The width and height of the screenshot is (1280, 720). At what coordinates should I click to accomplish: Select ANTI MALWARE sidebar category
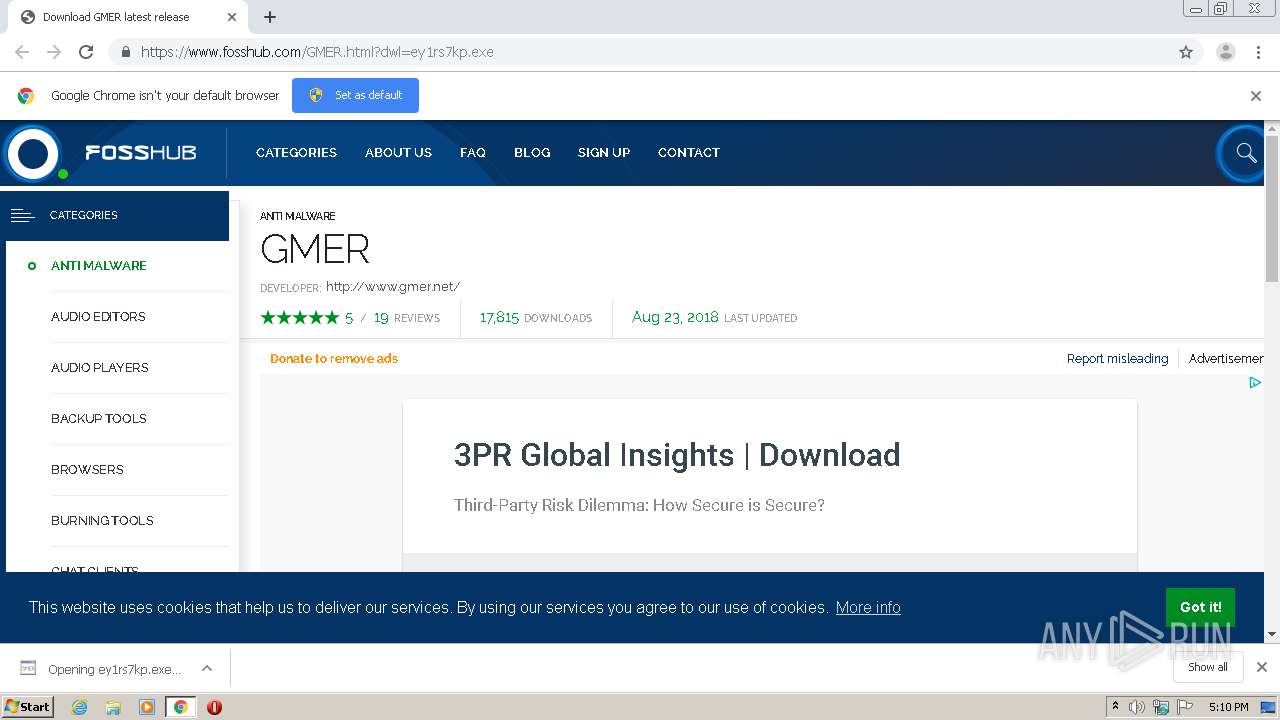pos(99,266)
